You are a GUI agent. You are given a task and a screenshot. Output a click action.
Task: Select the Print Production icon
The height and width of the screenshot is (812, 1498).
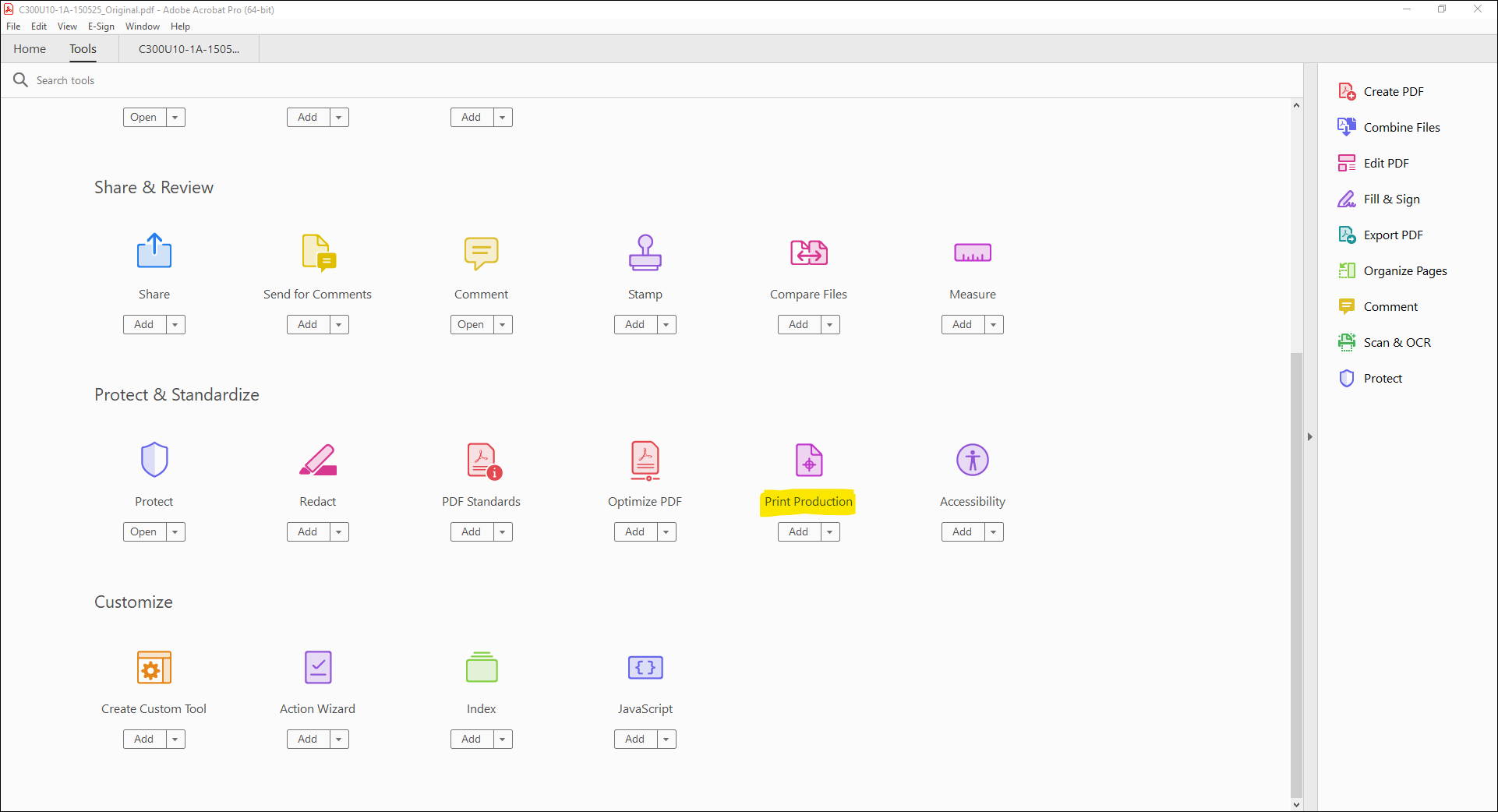[x=809, y=460]
